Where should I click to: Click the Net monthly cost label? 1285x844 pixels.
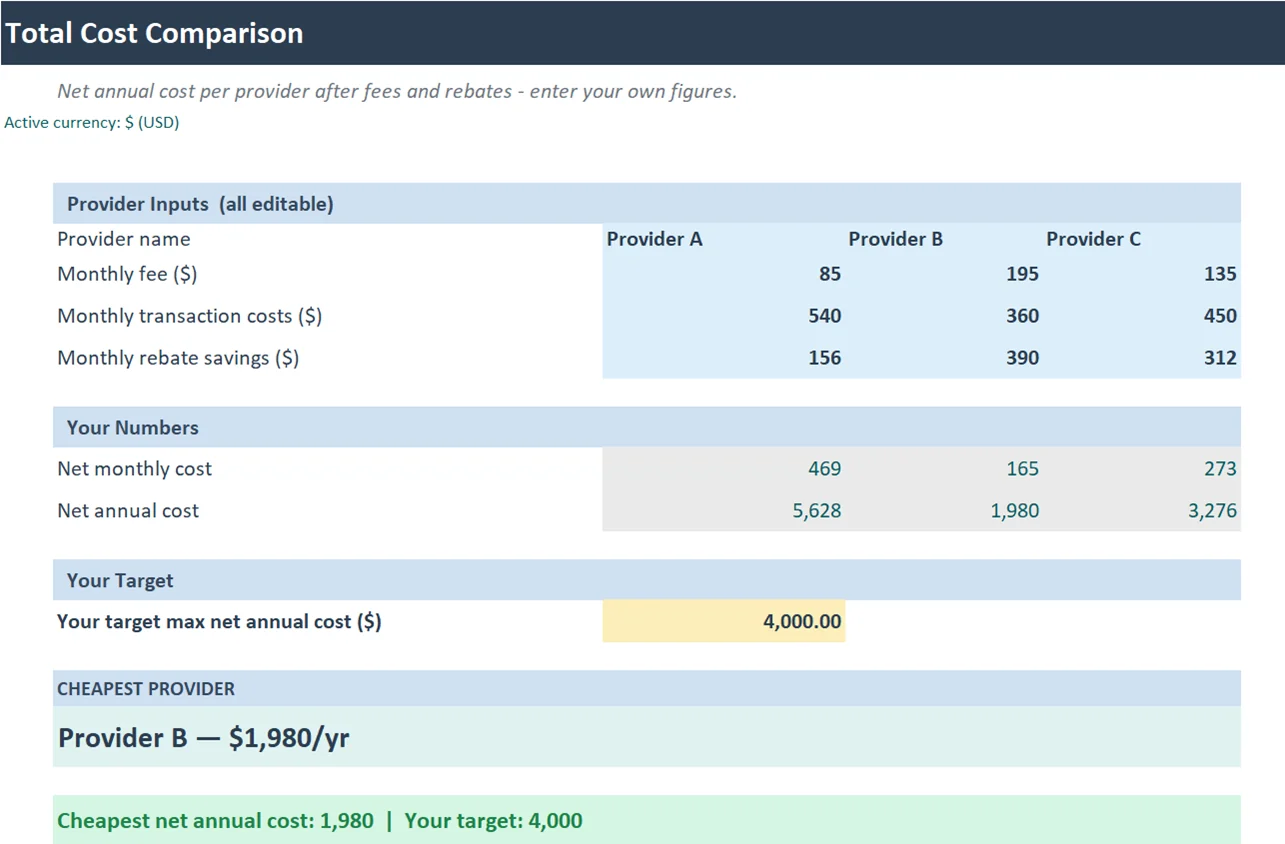135,468
